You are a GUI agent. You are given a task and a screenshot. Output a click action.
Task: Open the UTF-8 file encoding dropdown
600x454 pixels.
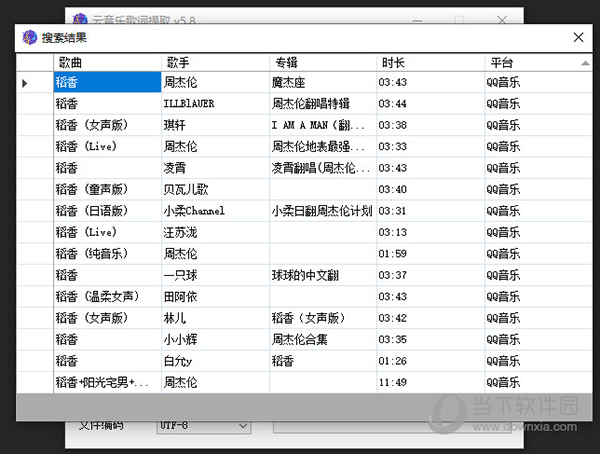tap(204, 426)
